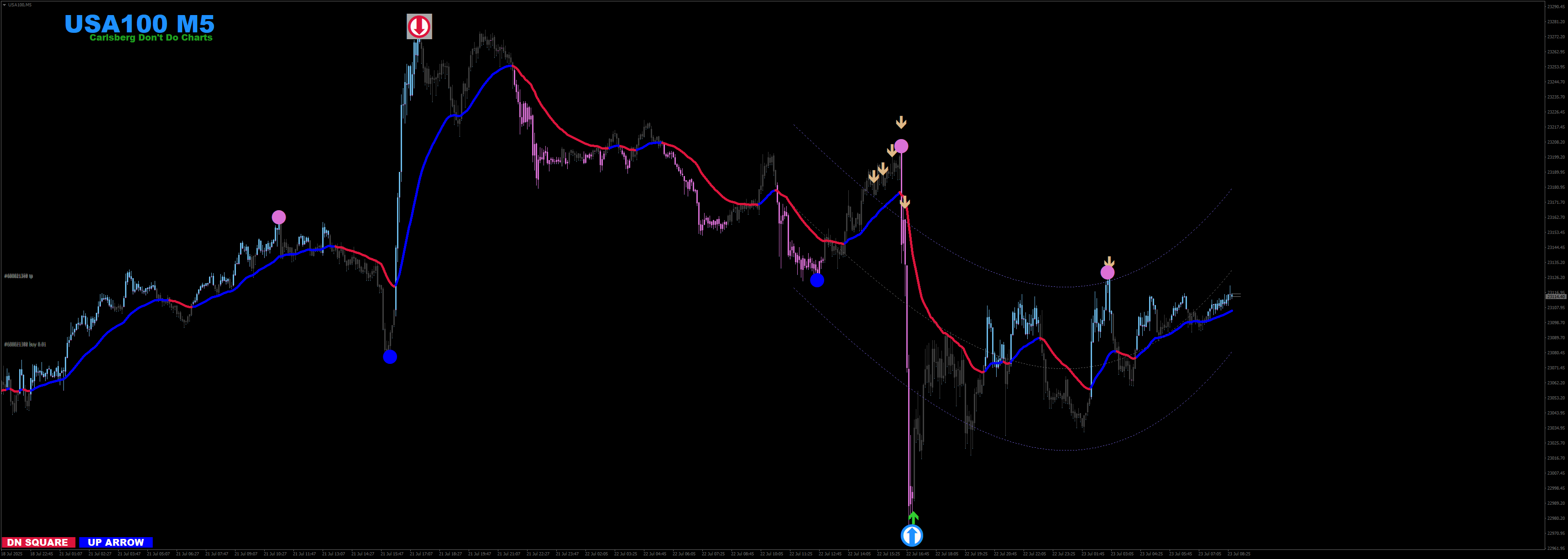The height and width of the screenshot is (559, 1568).
Task: Click the Carlsberg Don't Do Charts subtitle
Action: (x=151, y=38)
